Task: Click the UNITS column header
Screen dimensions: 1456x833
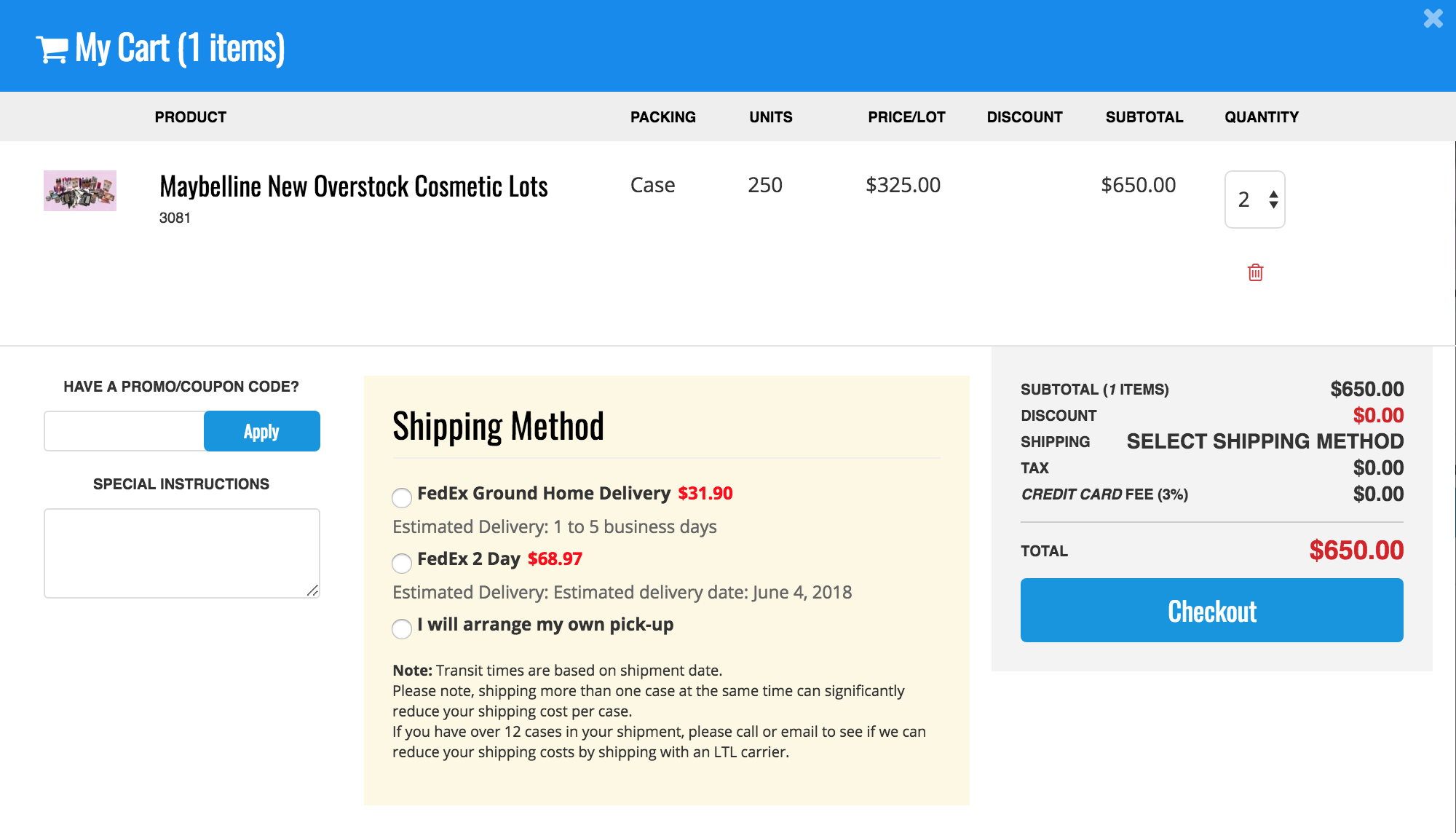Action: pyautogui.click(x=771, y=117)
